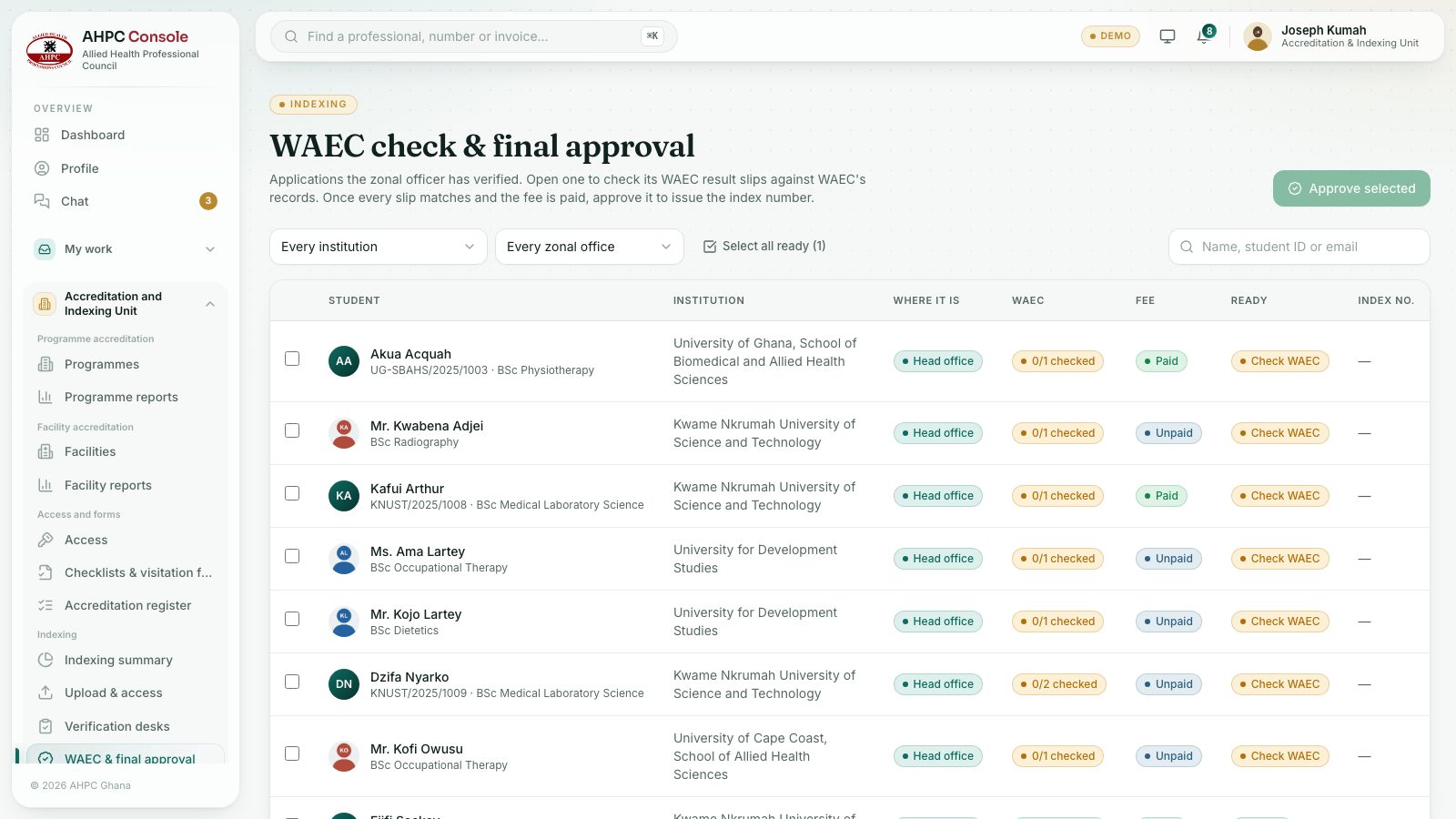The height and width of the screenshot is (819, 1456).
Task: Tick the checkbox for Mr. Kwabena Adjei
Action: [292, 430]
